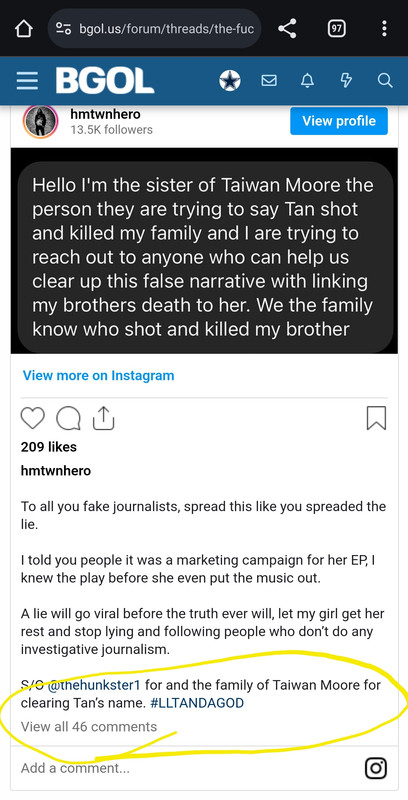Open the site info icon in address bar
408x800 pixels.
pos(64,29)
